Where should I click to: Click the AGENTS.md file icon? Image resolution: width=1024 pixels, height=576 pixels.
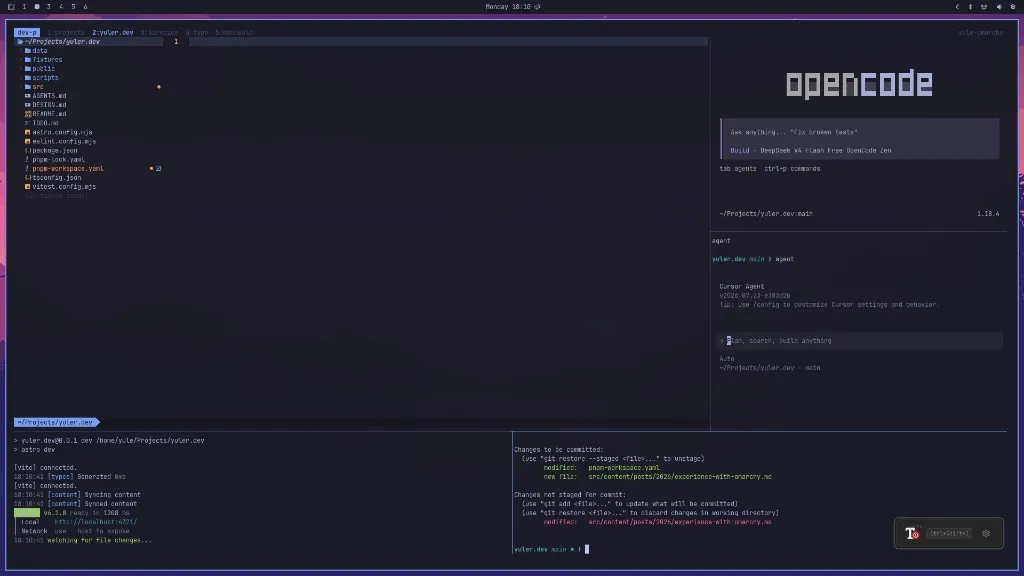point(27,96)
